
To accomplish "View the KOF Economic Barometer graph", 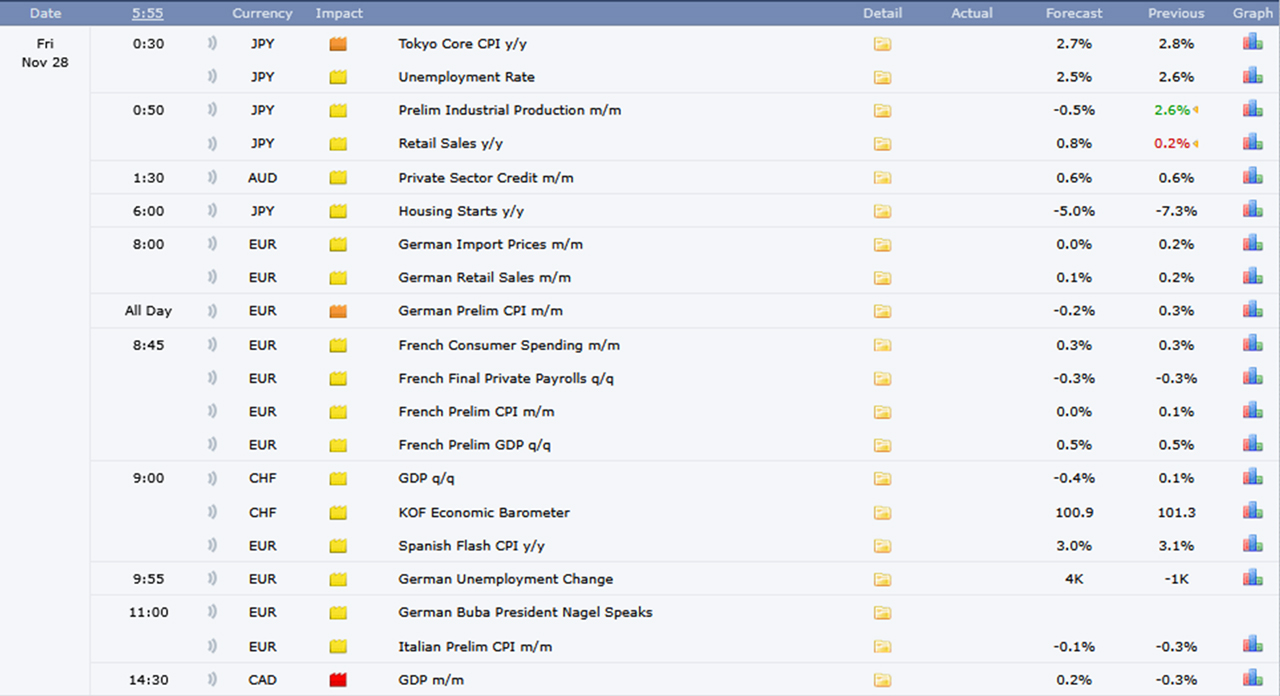I will click(1252, 512).
